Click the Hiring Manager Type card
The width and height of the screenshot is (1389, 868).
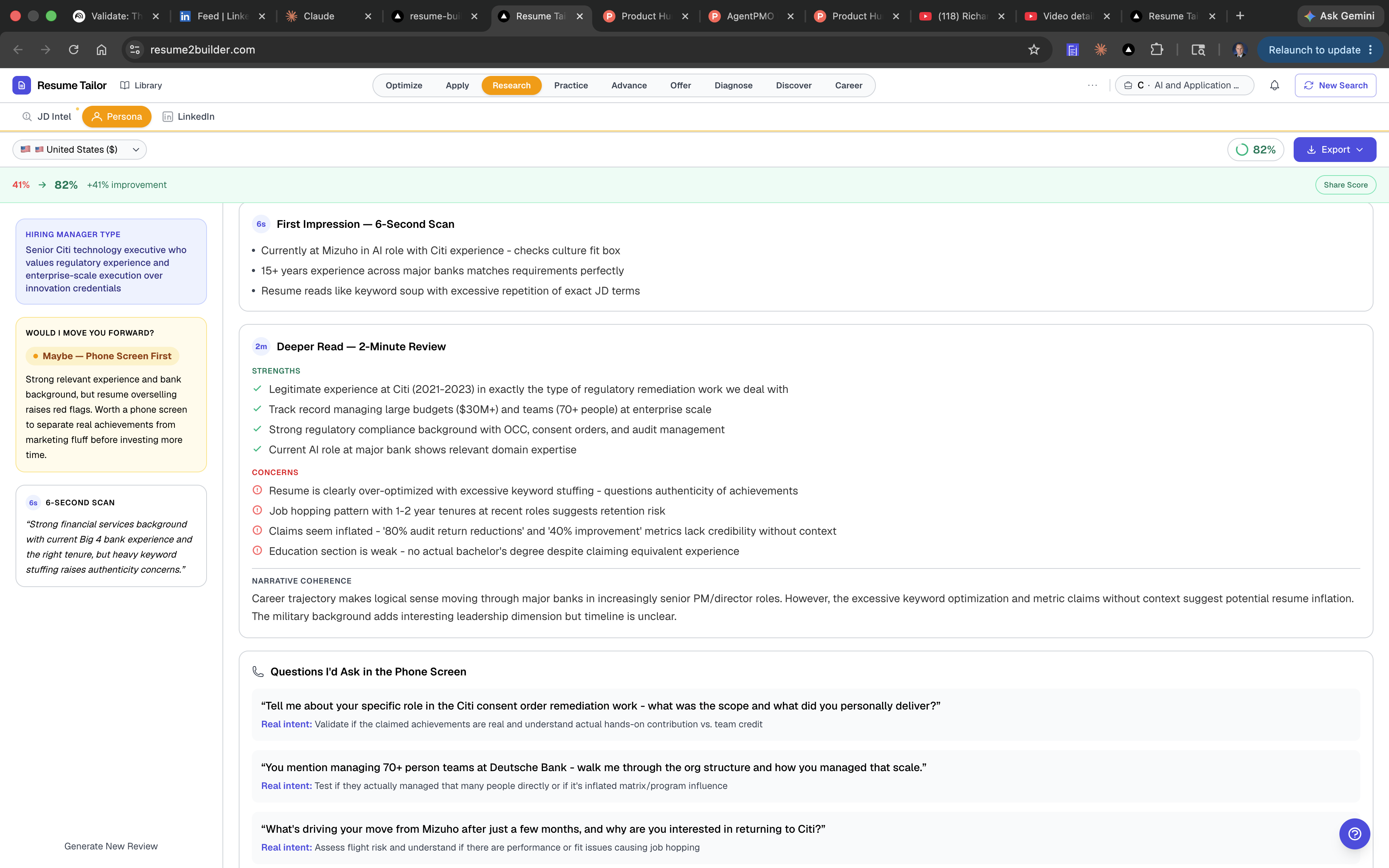pos(111,261)
